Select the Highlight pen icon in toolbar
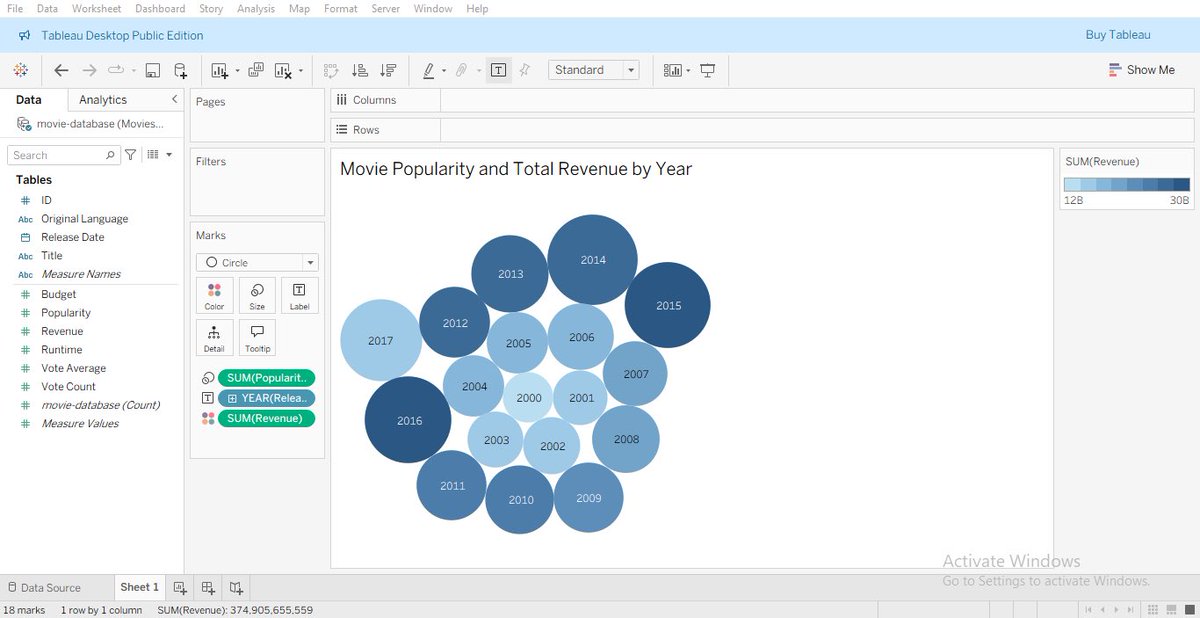Viewport: 1200px width, 618px height. coord(430,70)
